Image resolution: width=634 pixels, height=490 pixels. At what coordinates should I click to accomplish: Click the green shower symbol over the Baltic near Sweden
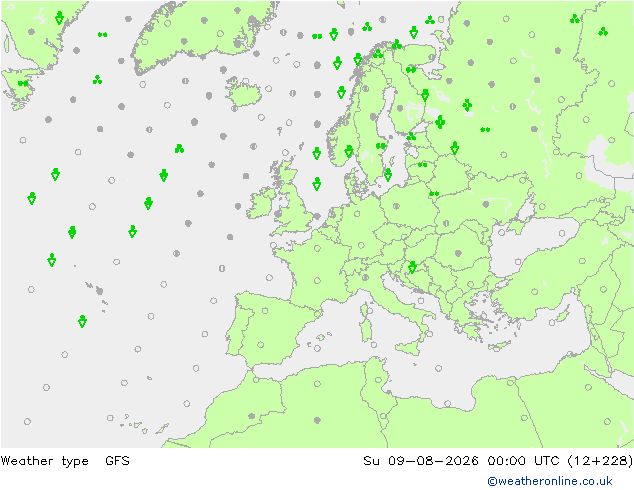tap(388, 175)
